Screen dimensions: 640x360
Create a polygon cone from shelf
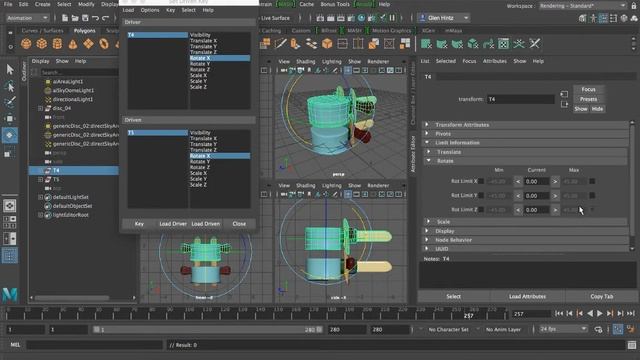coord(73,44)
